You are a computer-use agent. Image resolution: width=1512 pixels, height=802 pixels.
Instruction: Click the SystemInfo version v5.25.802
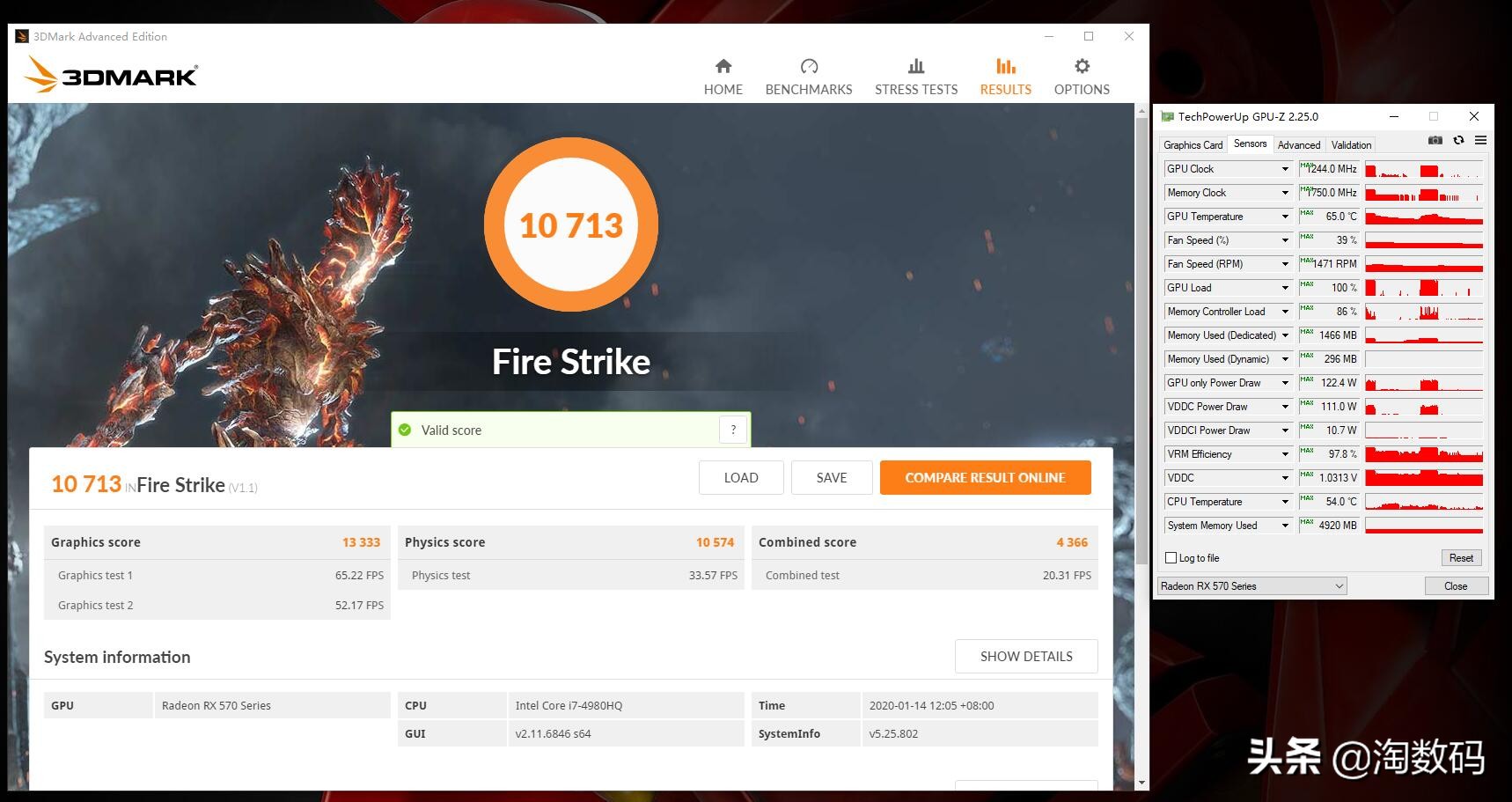coord(893,733)
